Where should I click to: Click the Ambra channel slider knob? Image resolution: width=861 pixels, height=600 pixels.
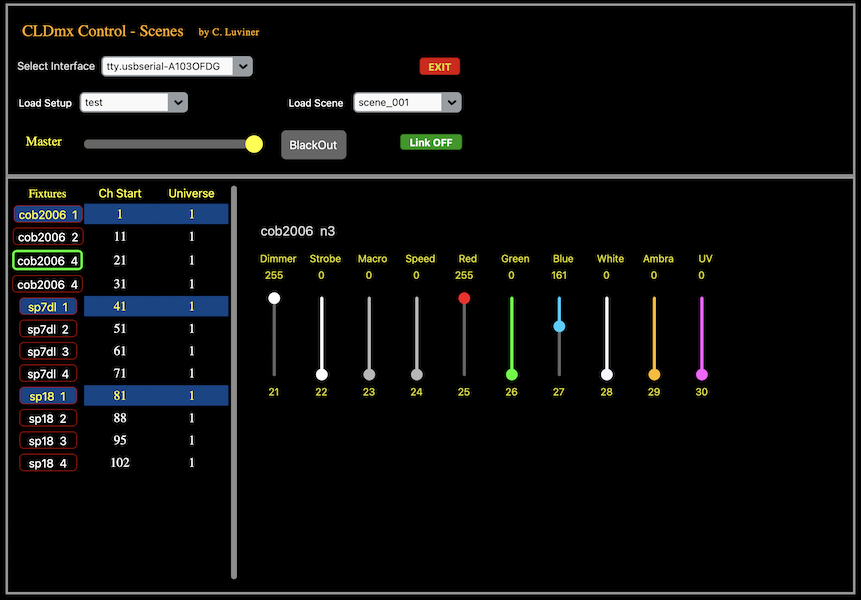coord(654,374)
